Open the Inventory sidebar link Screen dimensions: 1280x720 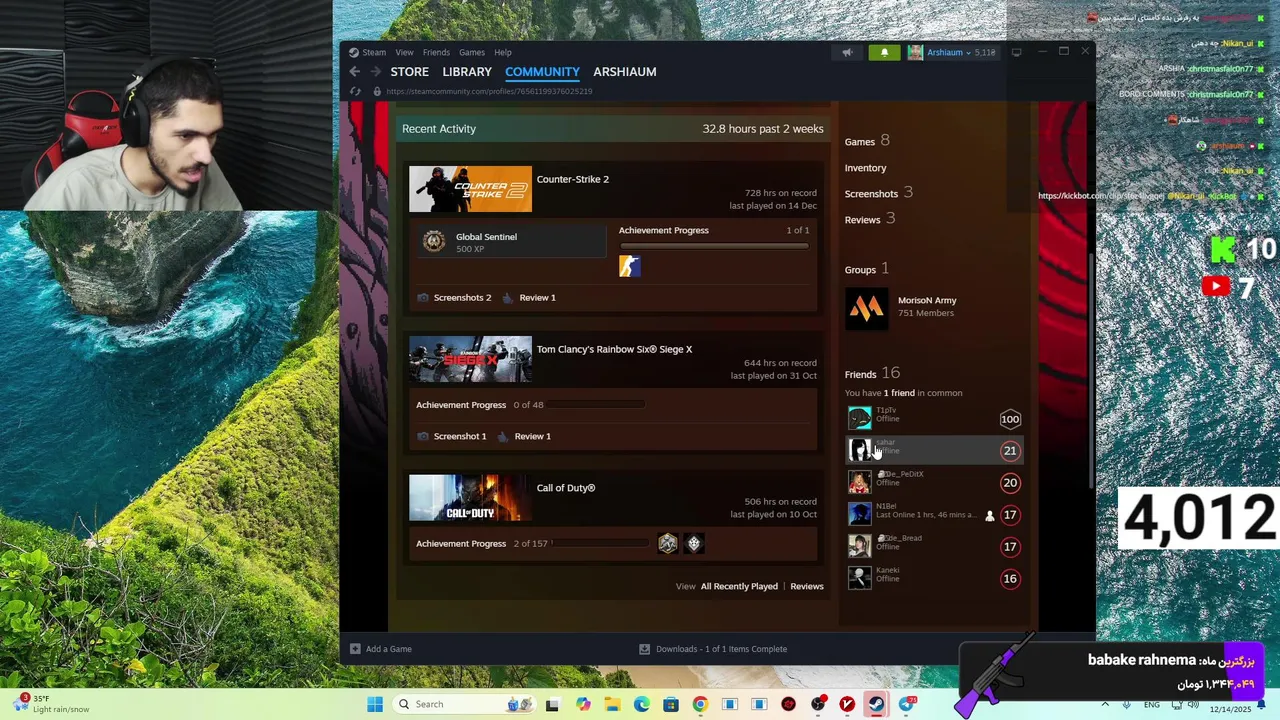[x=866, y=168]
